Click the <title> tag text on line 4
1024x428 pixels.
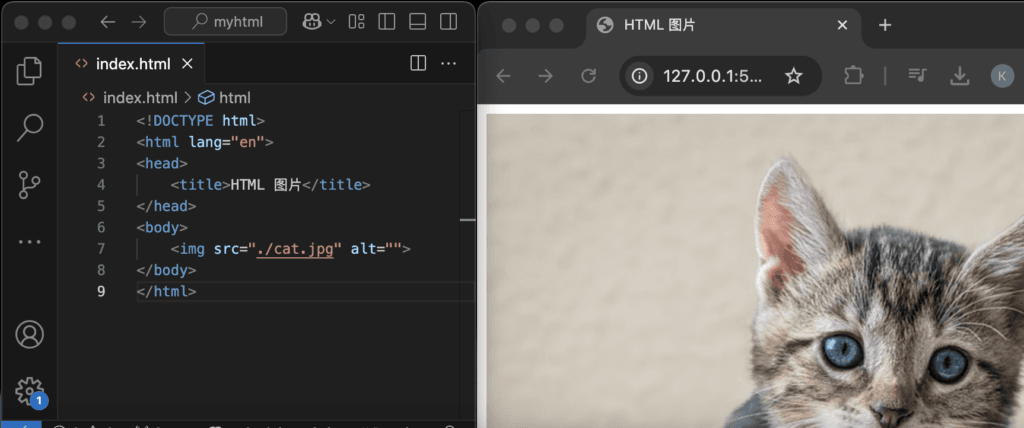tap(200, 185)
